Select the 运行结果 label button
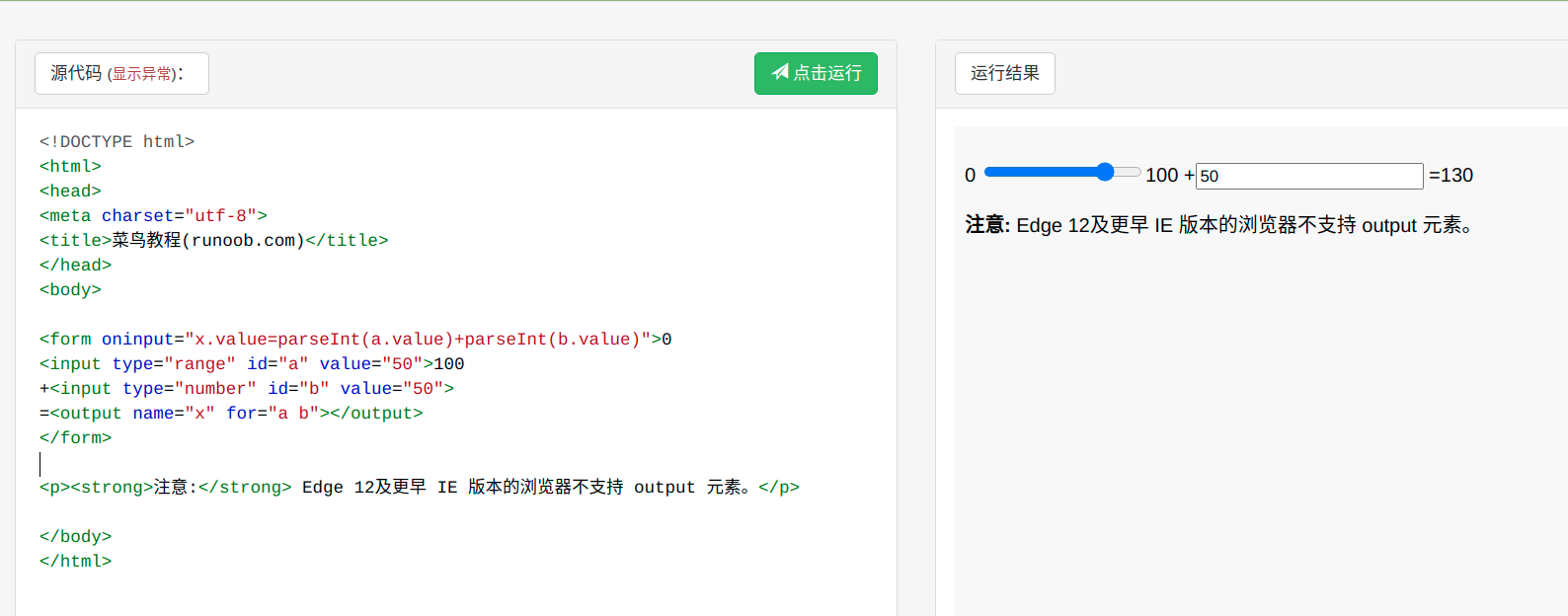The image size is (1568, 616). [x=1004, y=73]
